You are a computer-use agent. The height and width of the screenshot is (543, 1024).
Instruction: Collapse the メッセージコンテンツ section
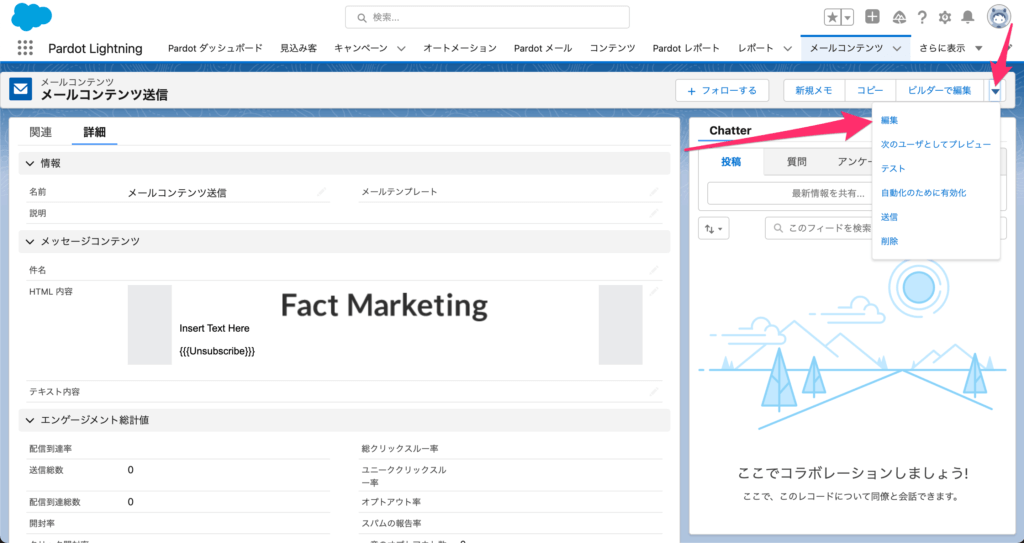point(29,242)
